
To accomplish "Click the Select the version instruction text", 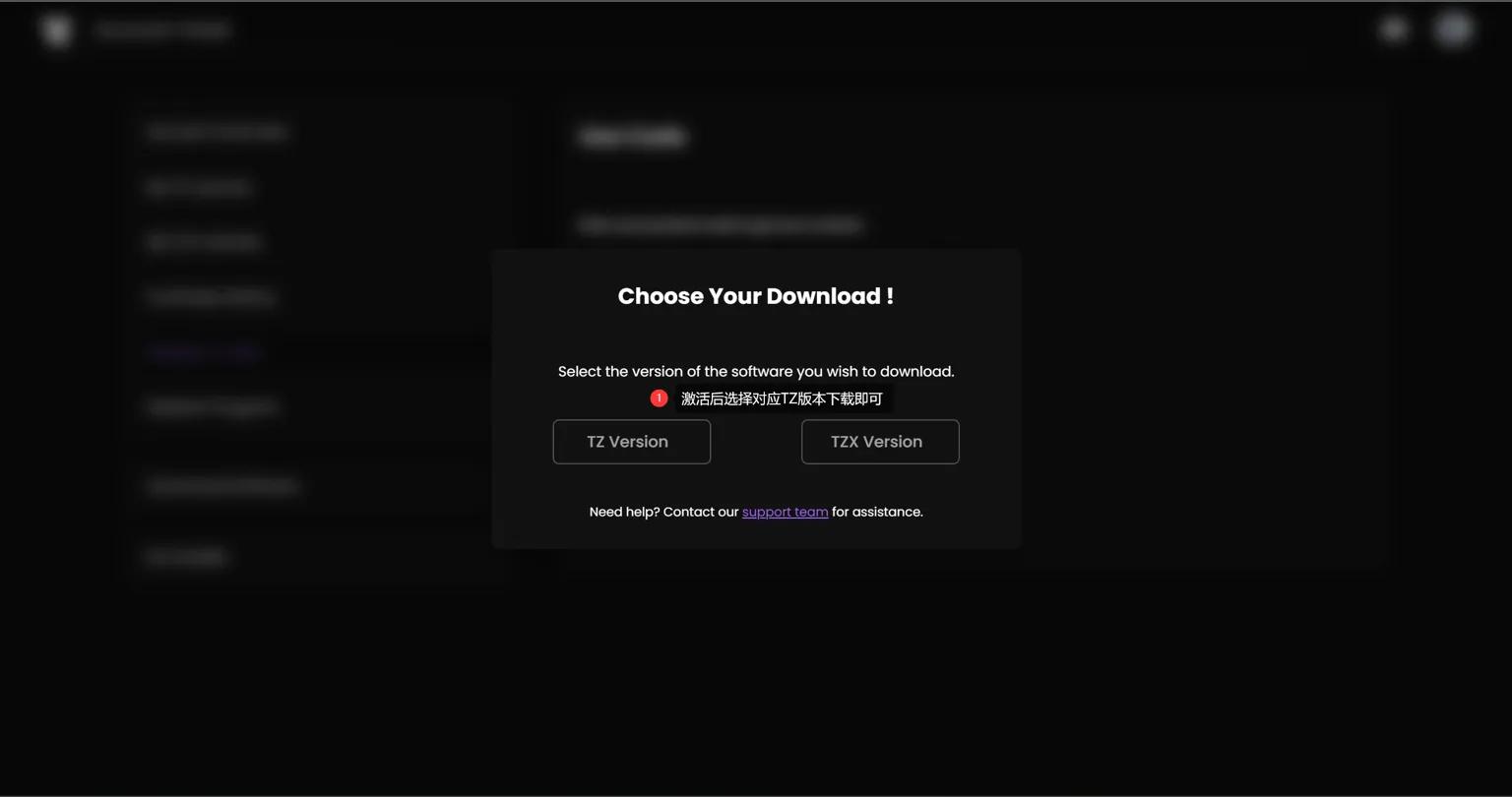I will tap(756, 371).
